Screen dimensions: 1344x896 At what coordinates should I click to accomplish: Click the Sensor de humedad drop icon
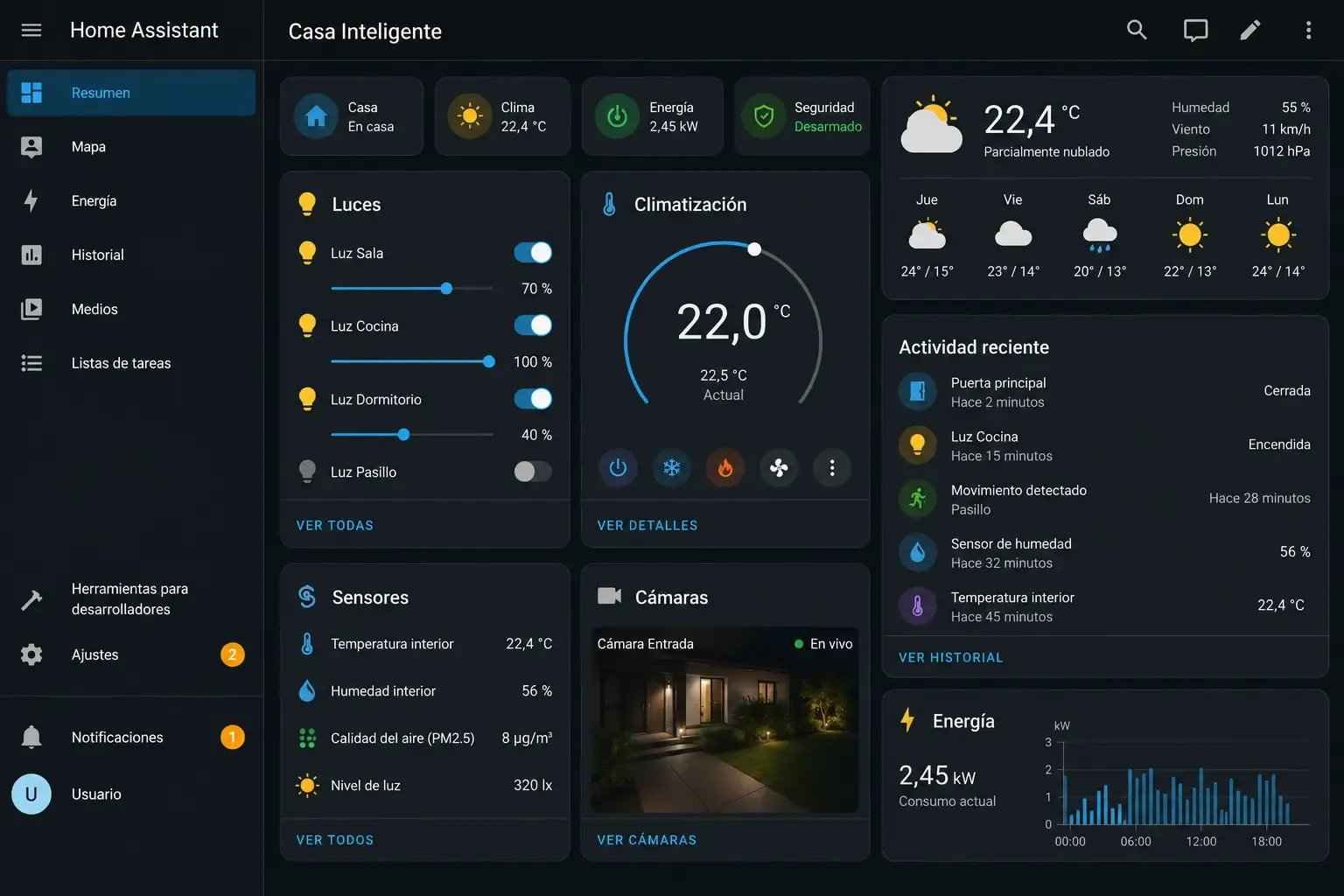click(x=918, y=552)
